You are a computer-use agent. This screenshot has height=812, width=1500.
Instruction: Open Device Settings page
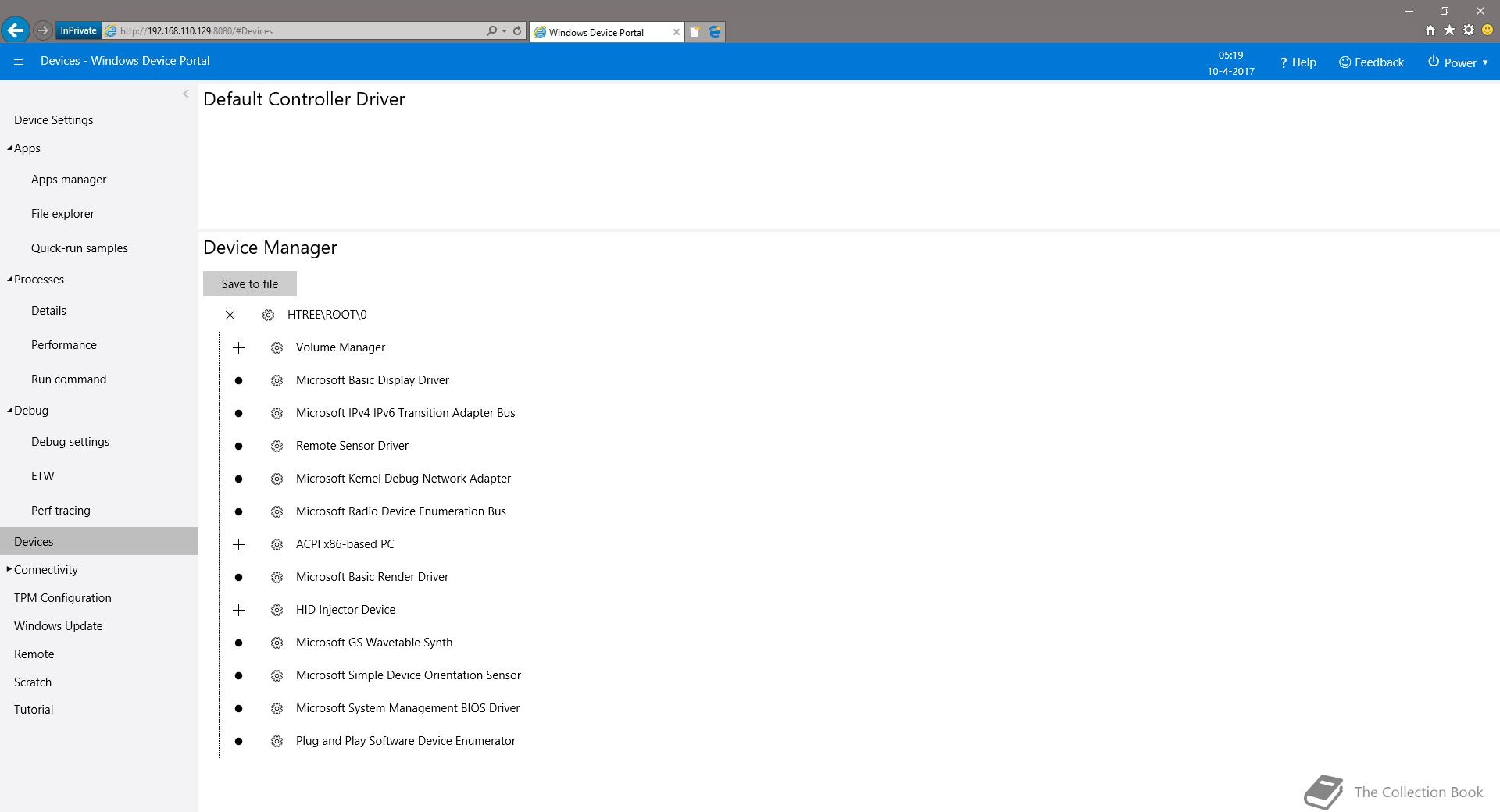point(53,119)
